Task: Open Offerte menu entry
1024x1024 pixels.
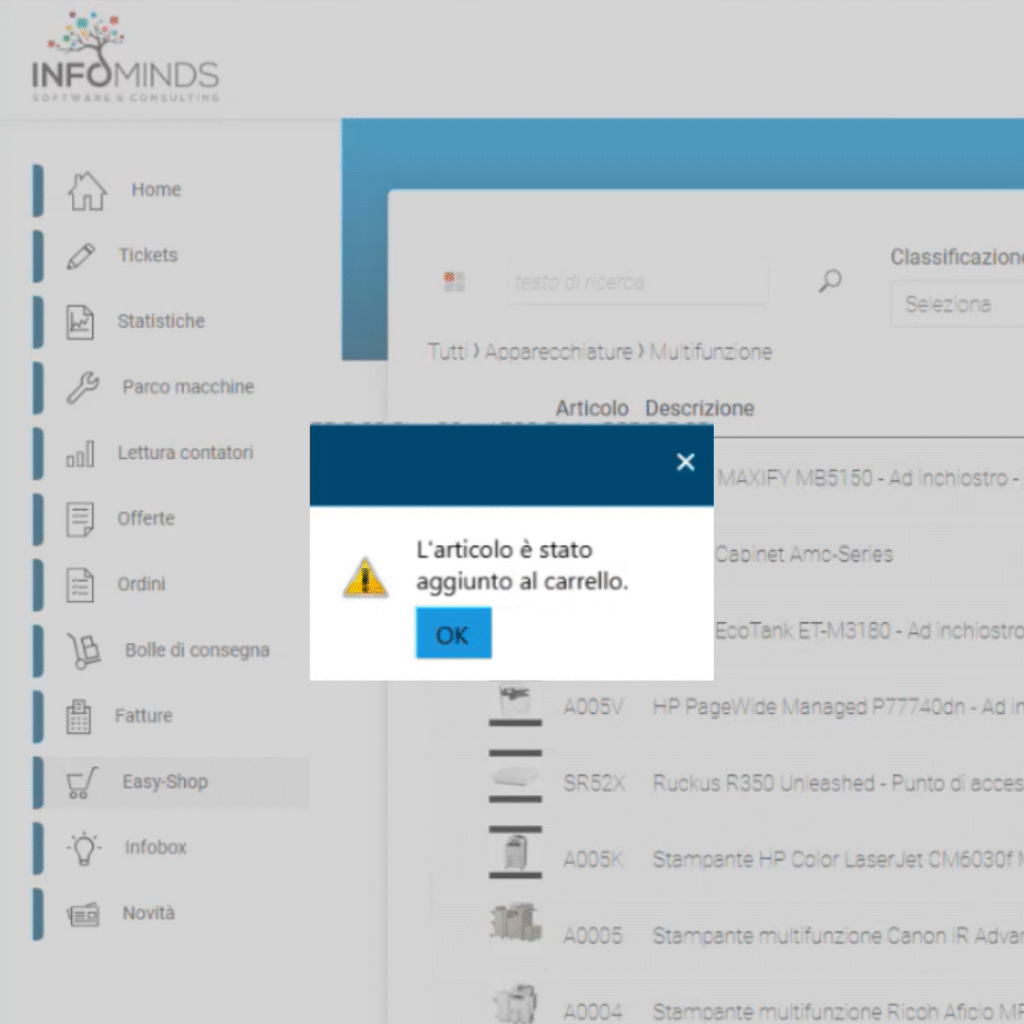Action: [x=146, y=518]
